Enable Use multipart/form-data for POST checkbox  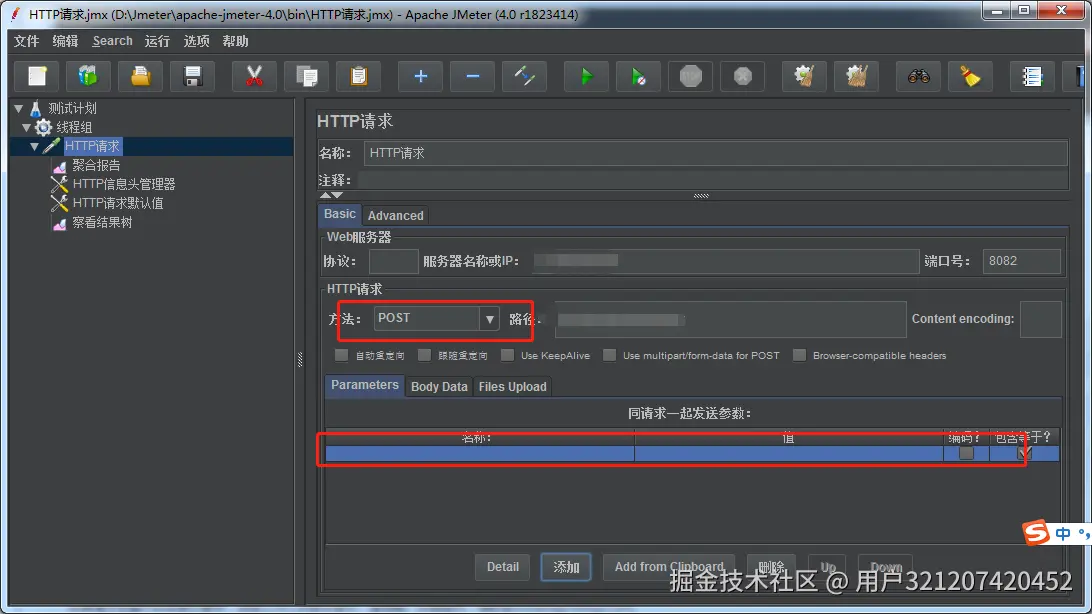click(x=609, y=355)
